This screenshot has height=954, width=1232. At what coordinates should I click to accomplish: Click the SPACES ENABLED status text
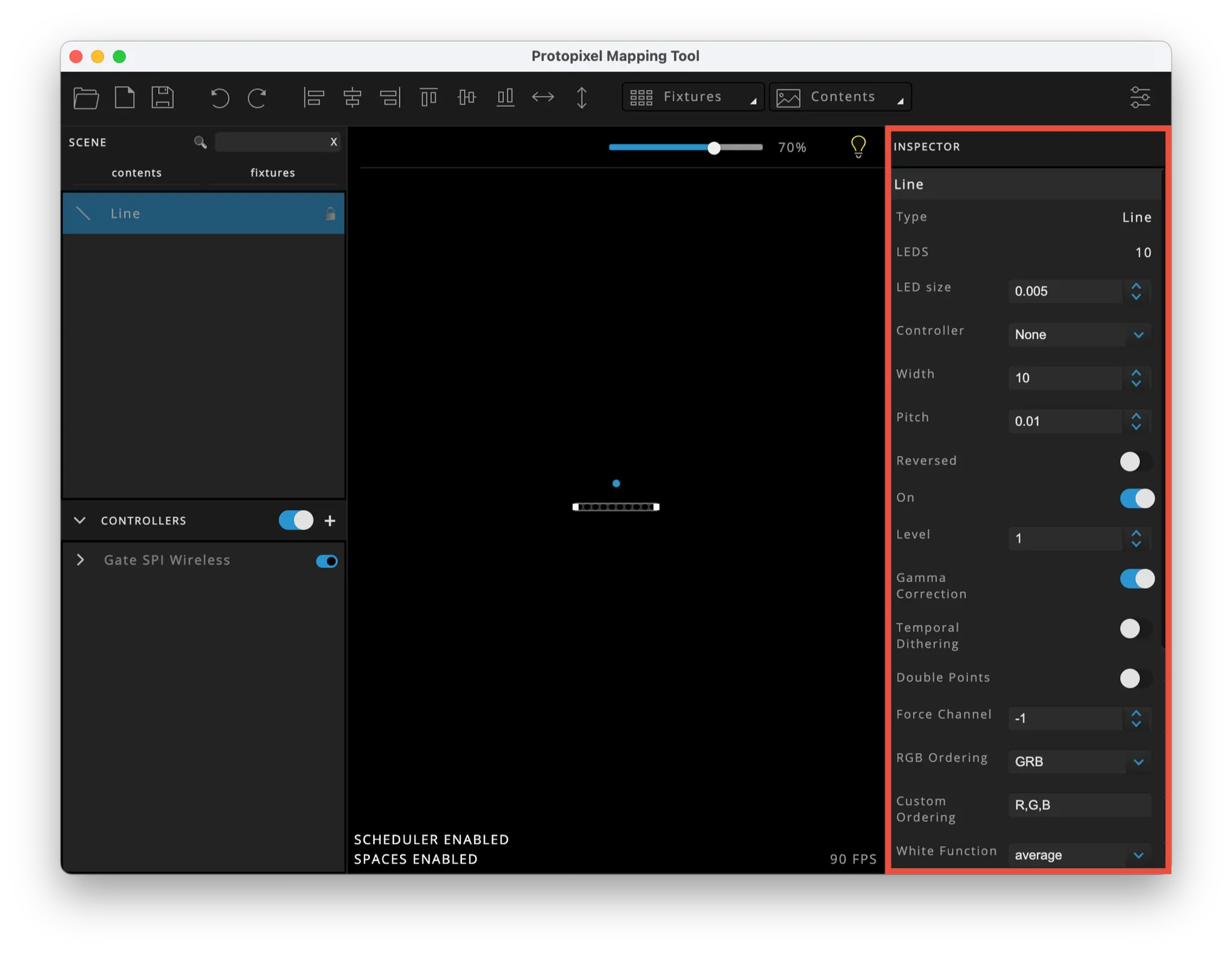pos(416,860)
